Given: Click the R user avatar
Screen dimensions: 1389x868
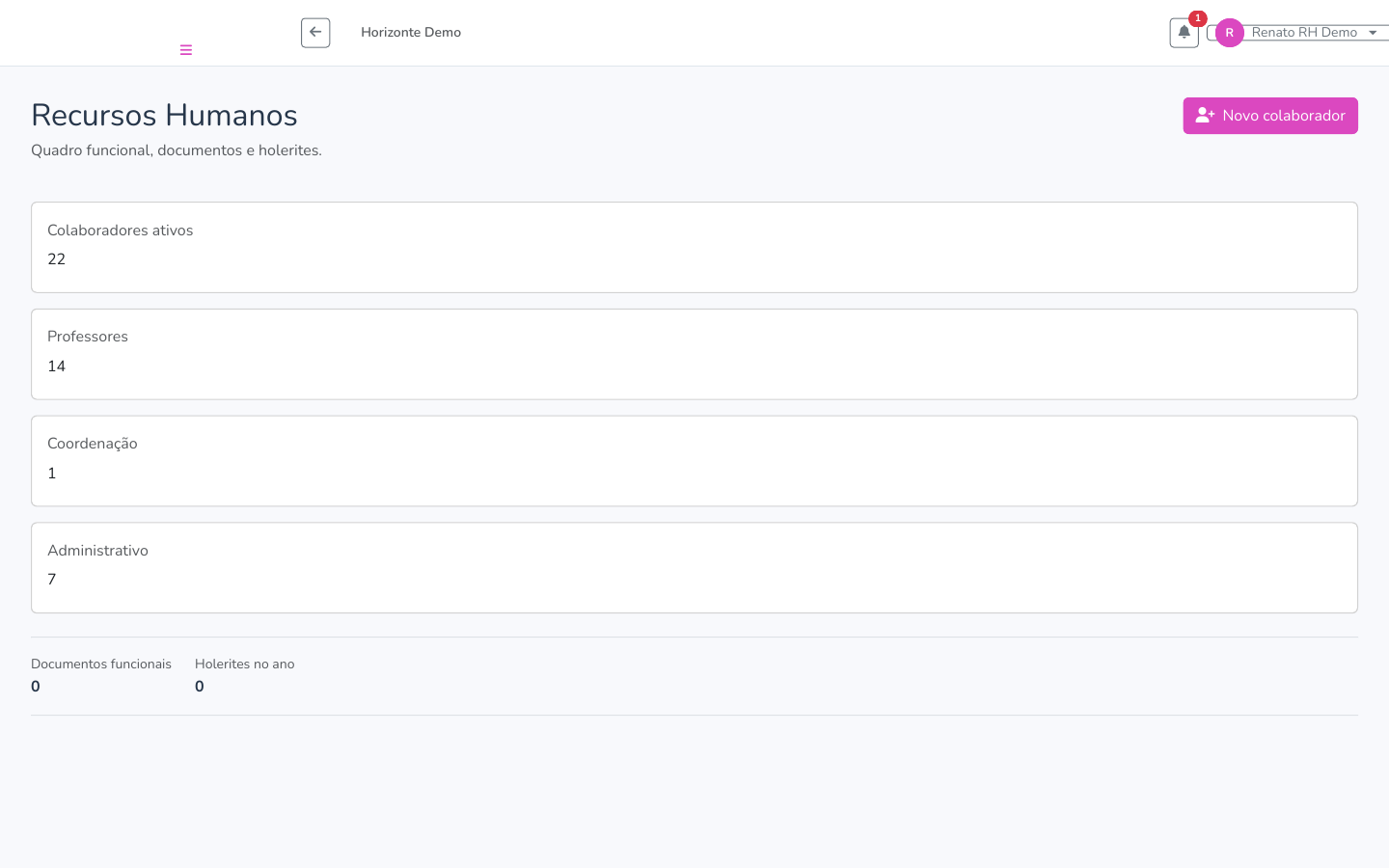Looking at the screenshot, I should (1230, 33).
